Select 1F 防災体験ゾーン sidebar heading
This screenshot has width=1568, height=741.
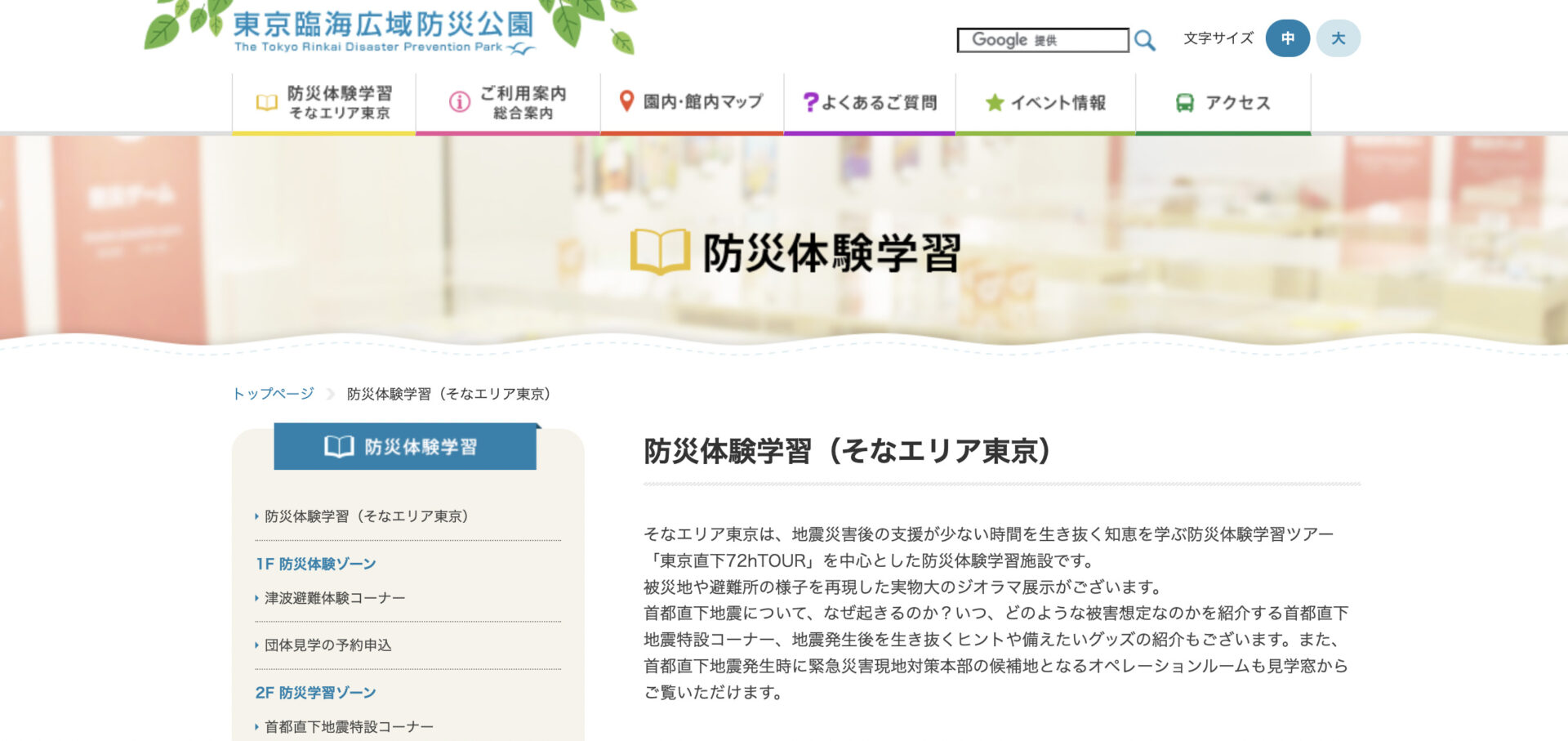point(316,564)
